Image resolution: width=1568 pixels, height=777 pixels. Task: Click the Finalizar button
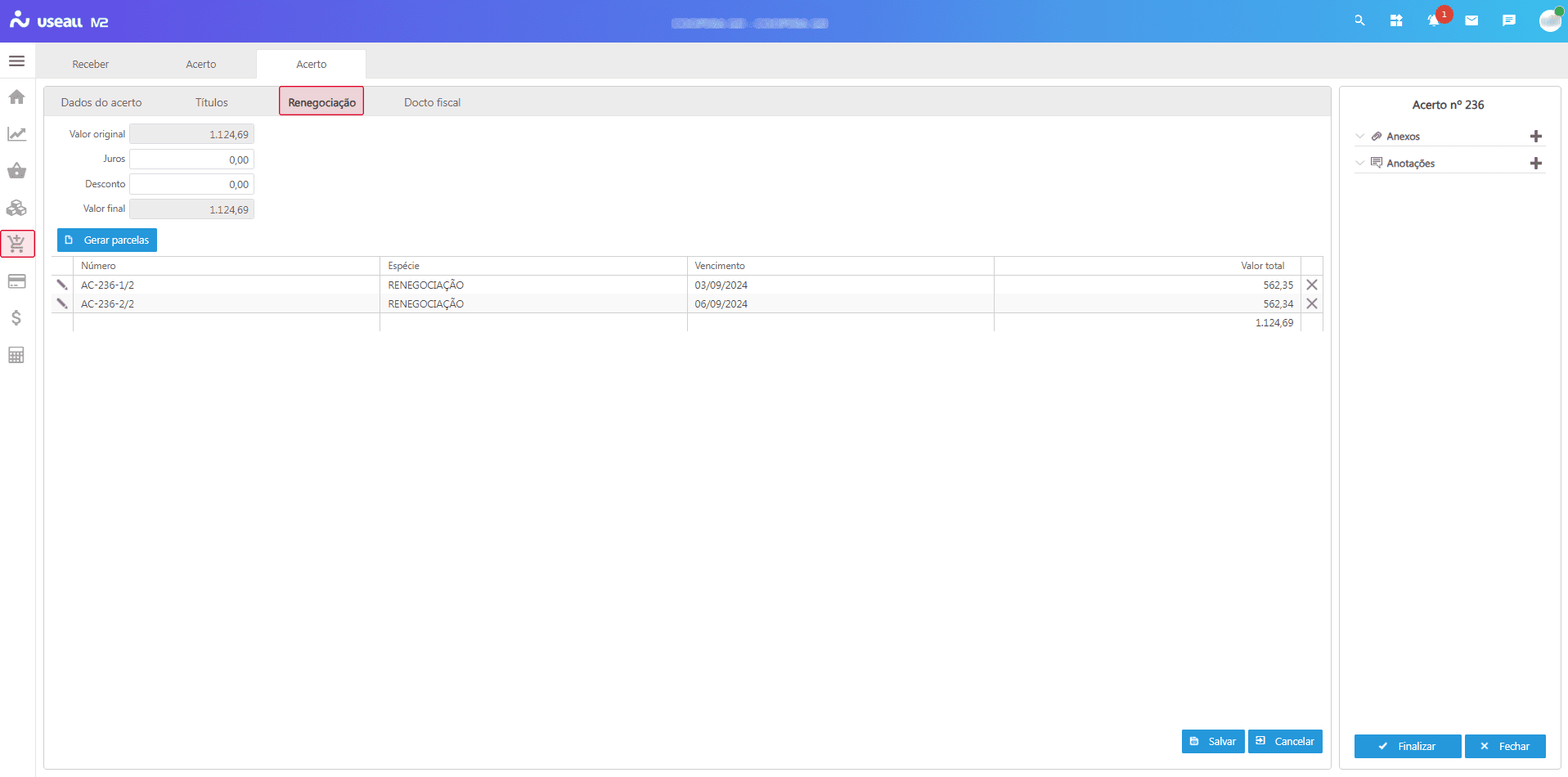click(1407, 746)
